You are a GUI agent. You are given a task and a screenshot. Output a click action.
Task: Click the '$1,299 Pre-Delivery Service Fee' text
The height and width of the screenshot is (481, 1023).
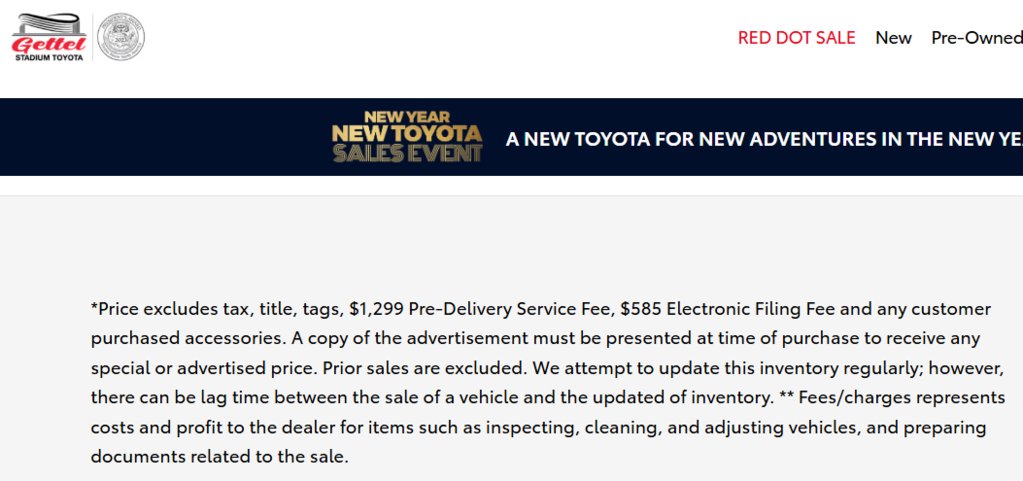(x=482, y=309)
